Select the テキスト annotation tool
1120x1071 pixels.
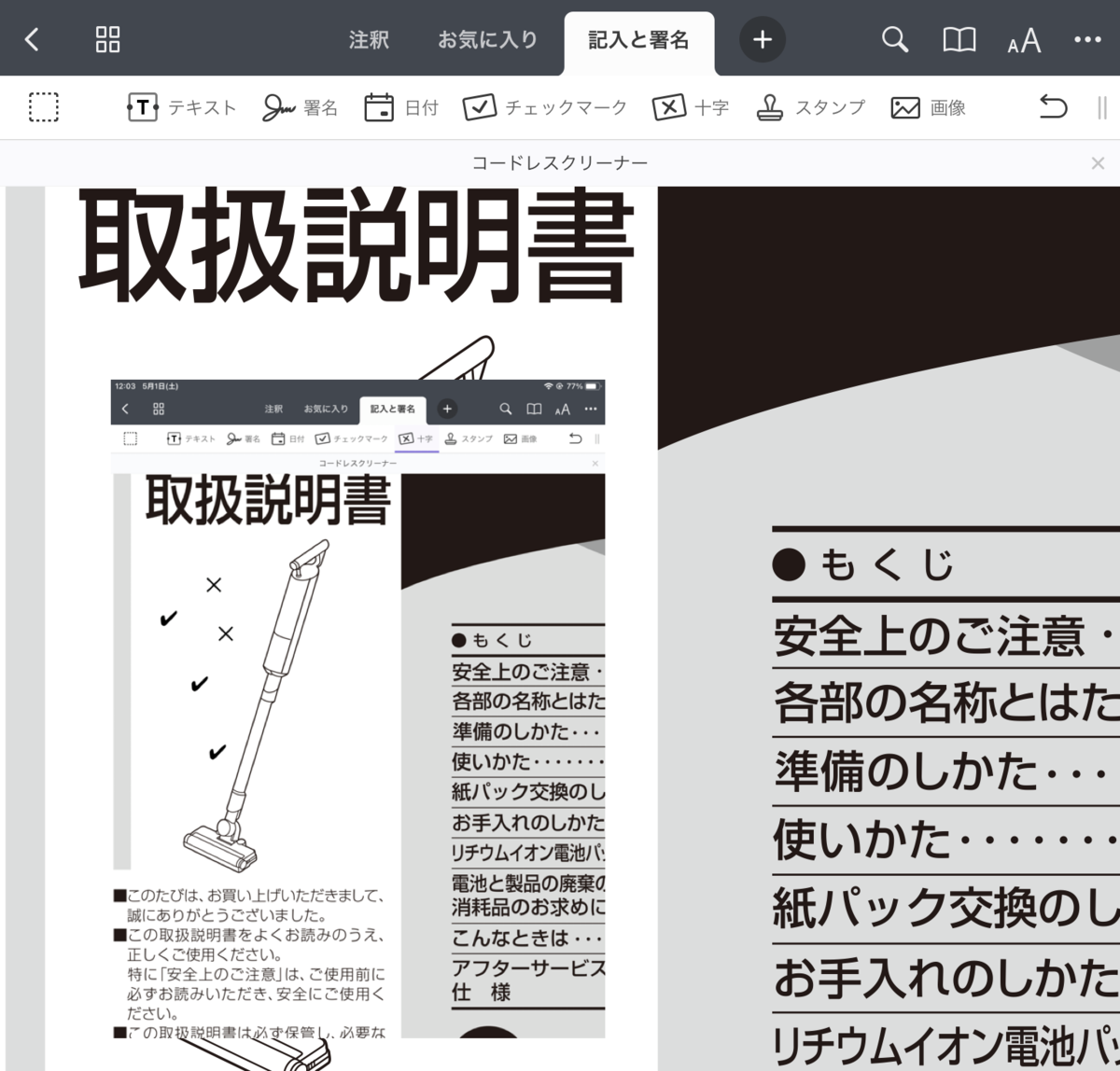tap(181, 107)
